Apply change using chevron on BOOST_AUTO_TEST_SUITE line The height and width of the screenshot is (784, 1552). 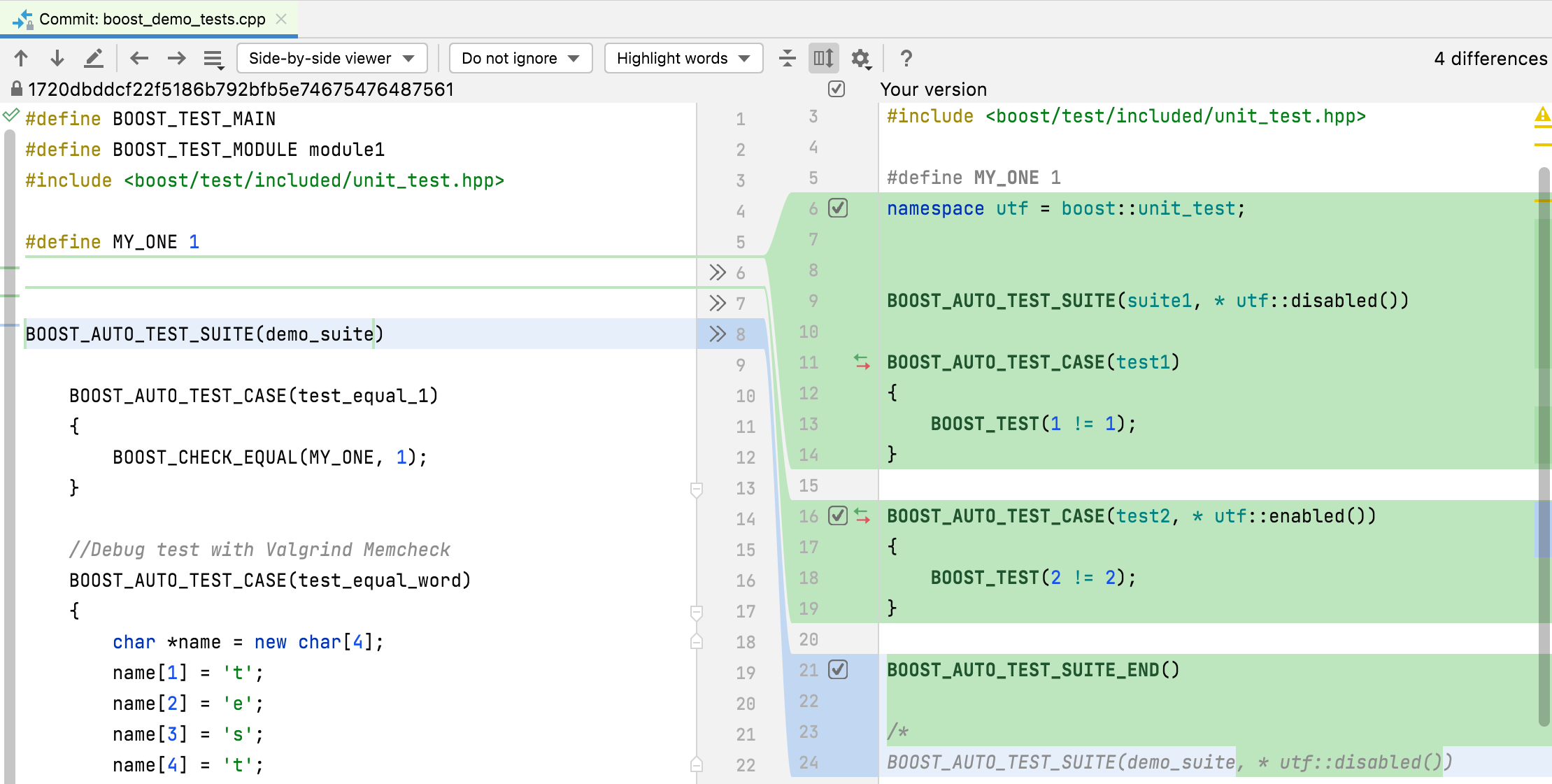pyautogui.click(x=717, y=334)
